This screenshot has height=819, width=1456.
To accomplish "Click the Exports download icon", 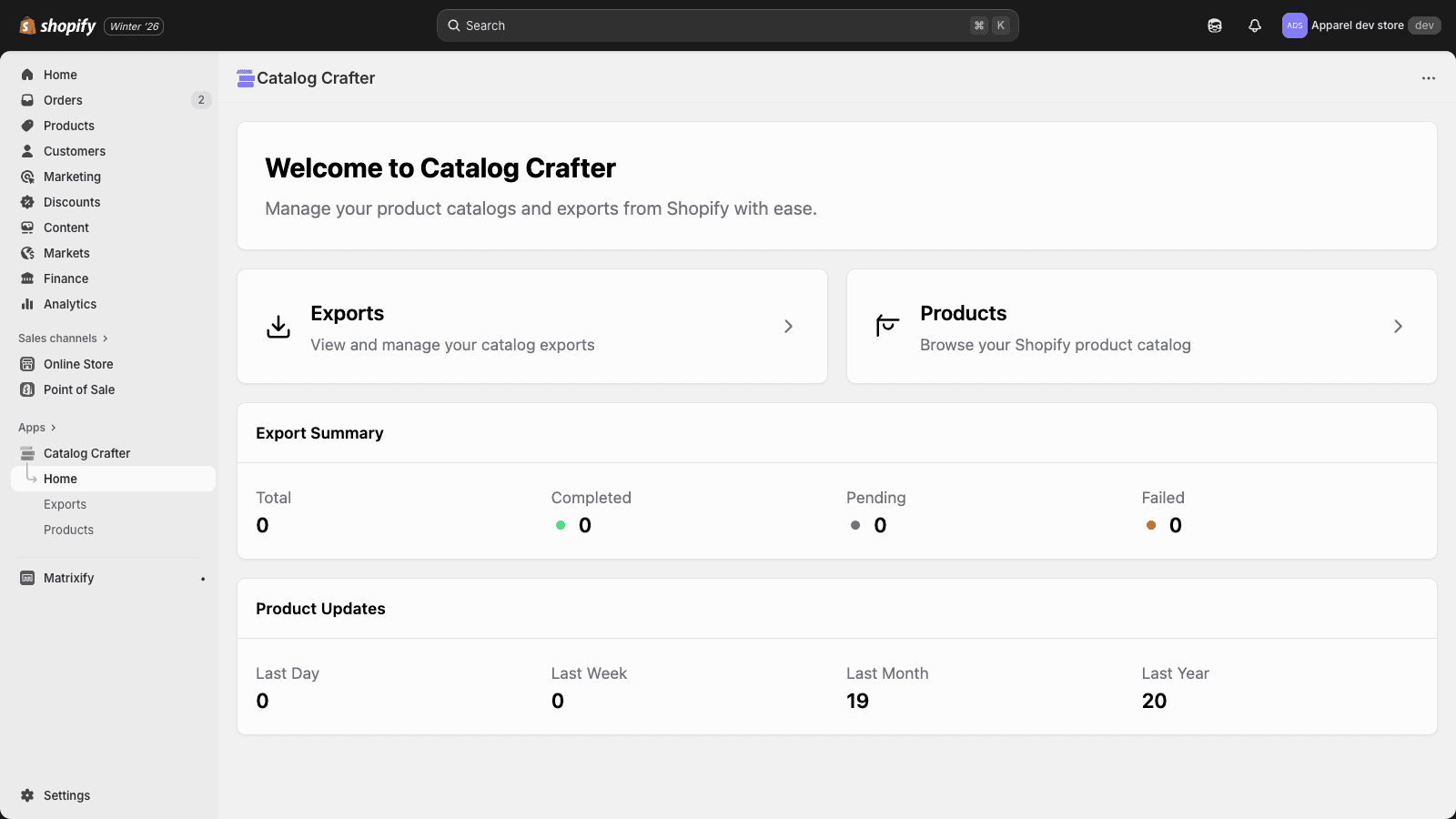I will [x=278, y=327].
